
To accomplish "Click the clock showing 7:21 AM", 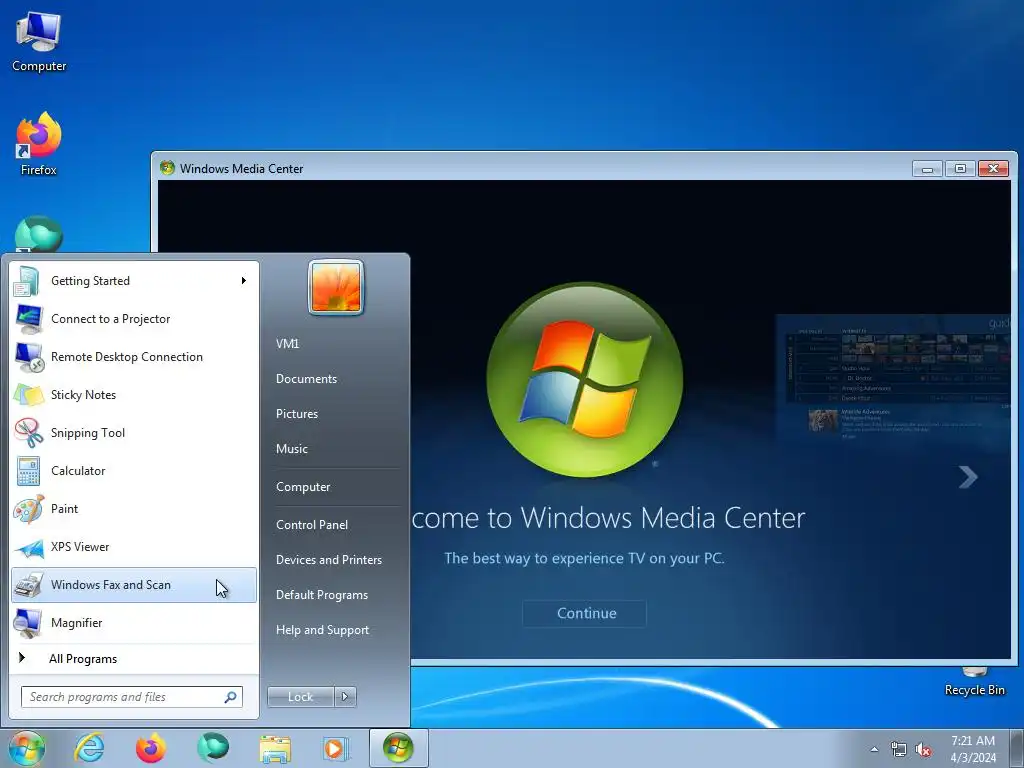I will click(973, 749).
